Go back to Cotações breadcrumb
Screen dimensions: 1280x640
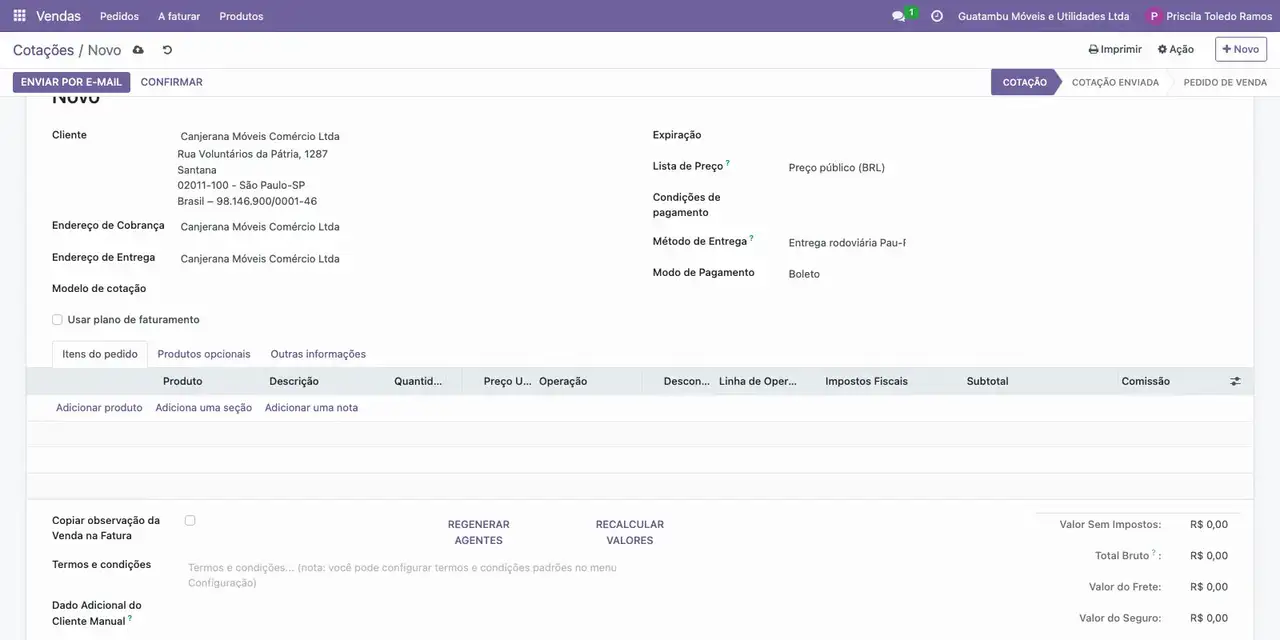click(x=43, y=50)
